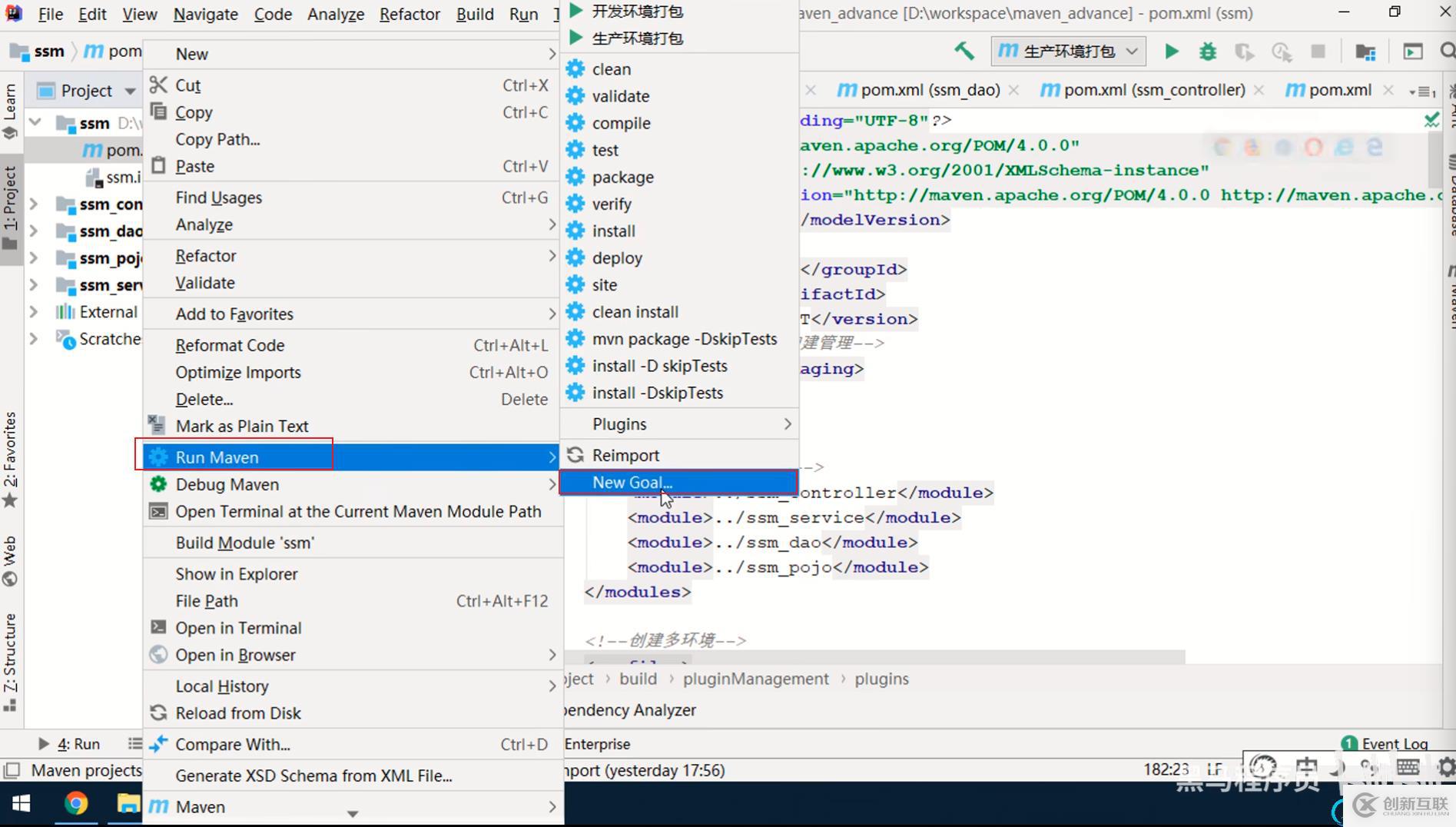Screen dimensions: 1456x827
Task: Click the Stop square icon in toolbar
Action: coord(1318,51)
